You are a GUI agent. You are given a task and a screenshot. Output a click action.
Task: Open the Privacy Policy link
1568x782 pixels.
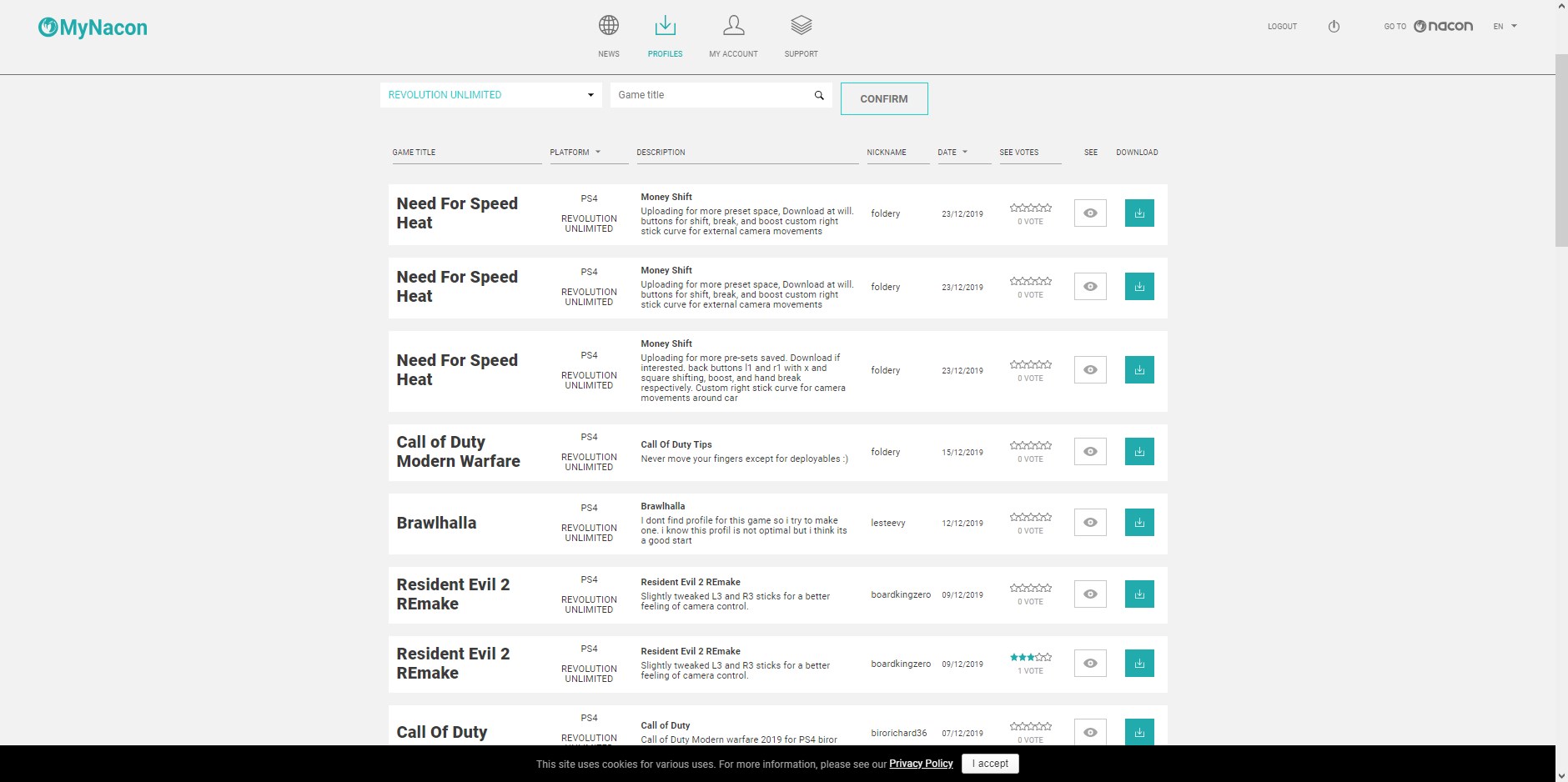pyautogui.click(x=921, y=764)
